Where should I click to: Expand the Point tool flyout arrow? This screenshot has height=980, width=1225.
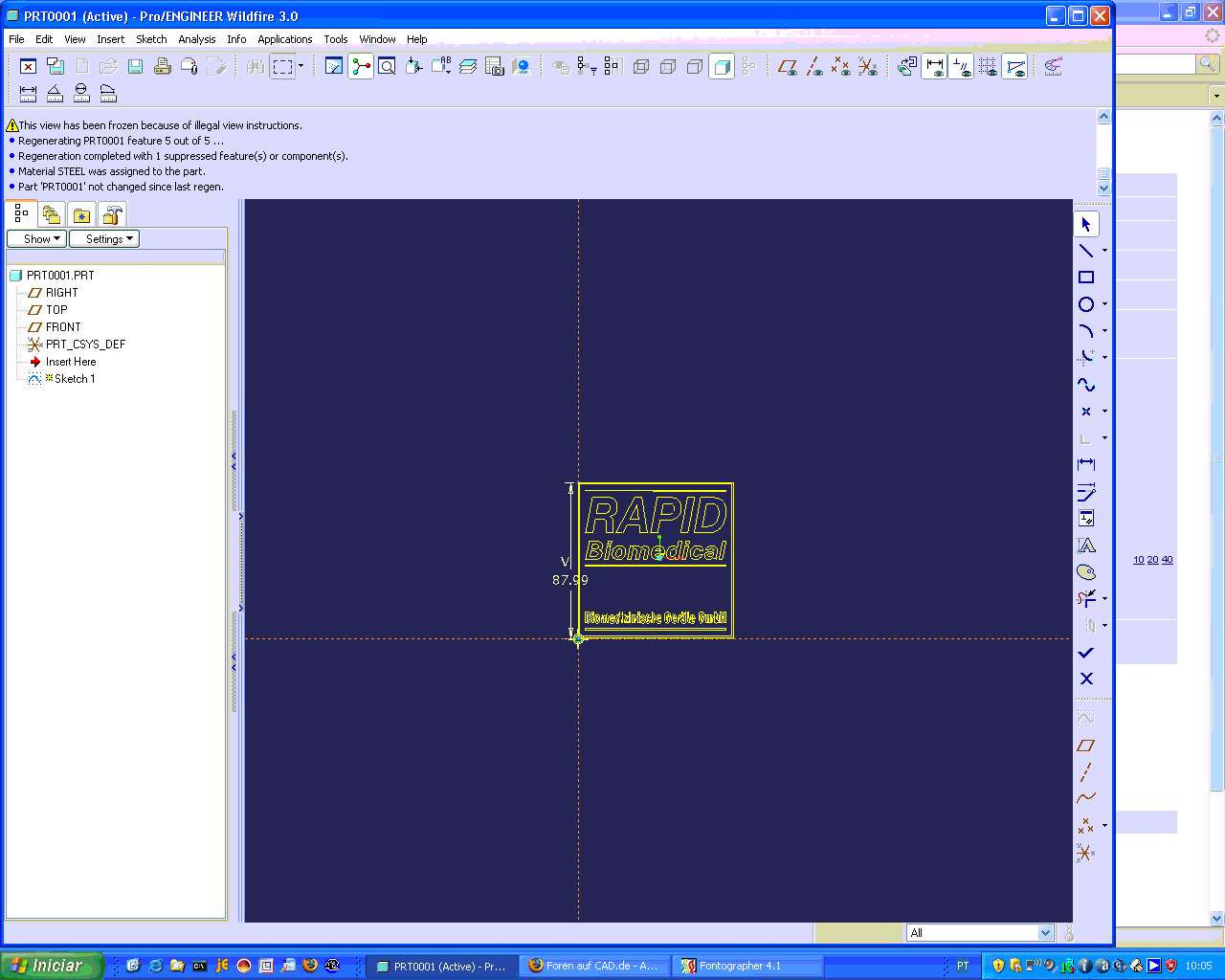pos(1104,412)
